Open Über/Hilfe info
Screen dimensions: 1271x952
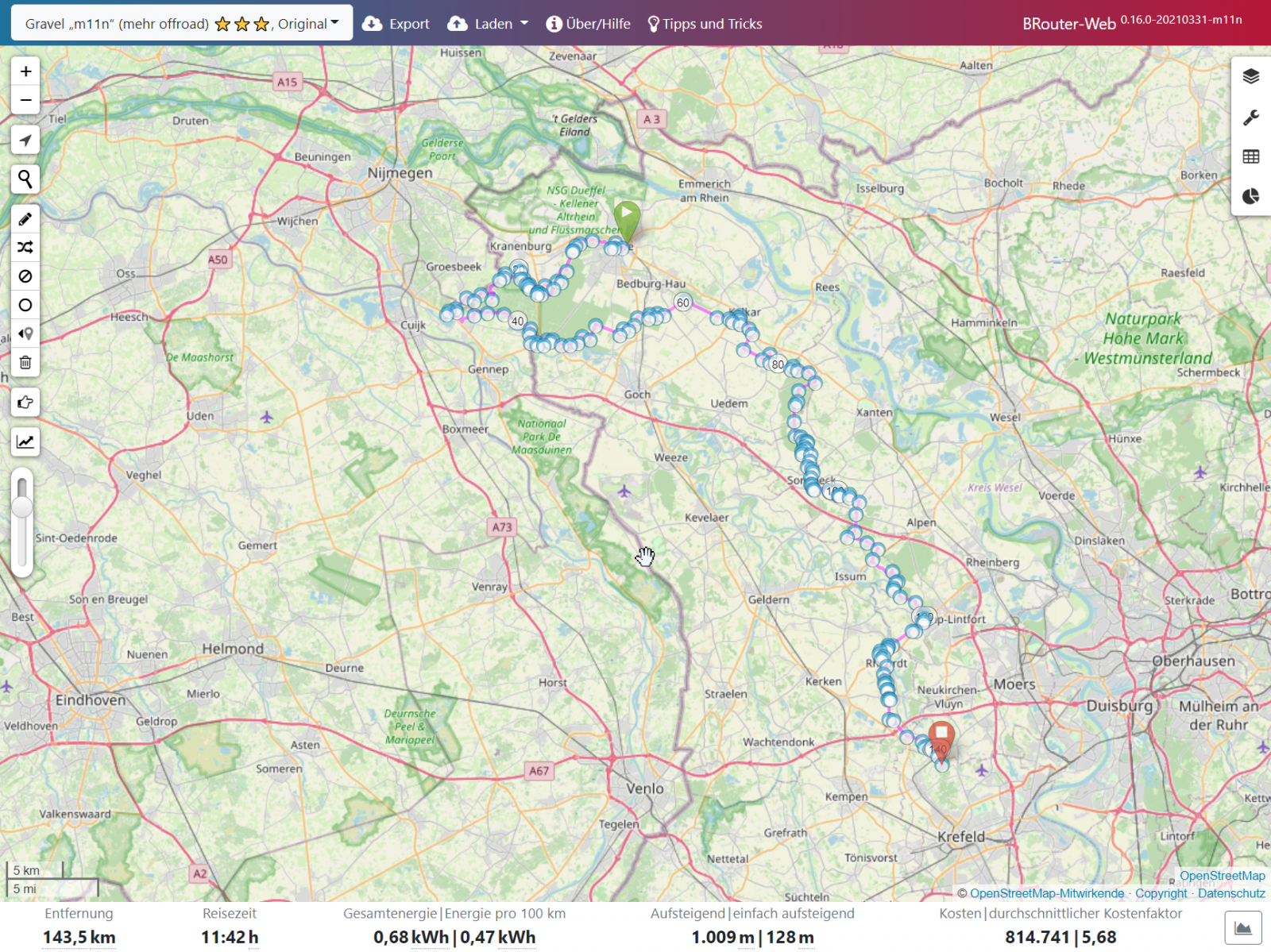589,24
